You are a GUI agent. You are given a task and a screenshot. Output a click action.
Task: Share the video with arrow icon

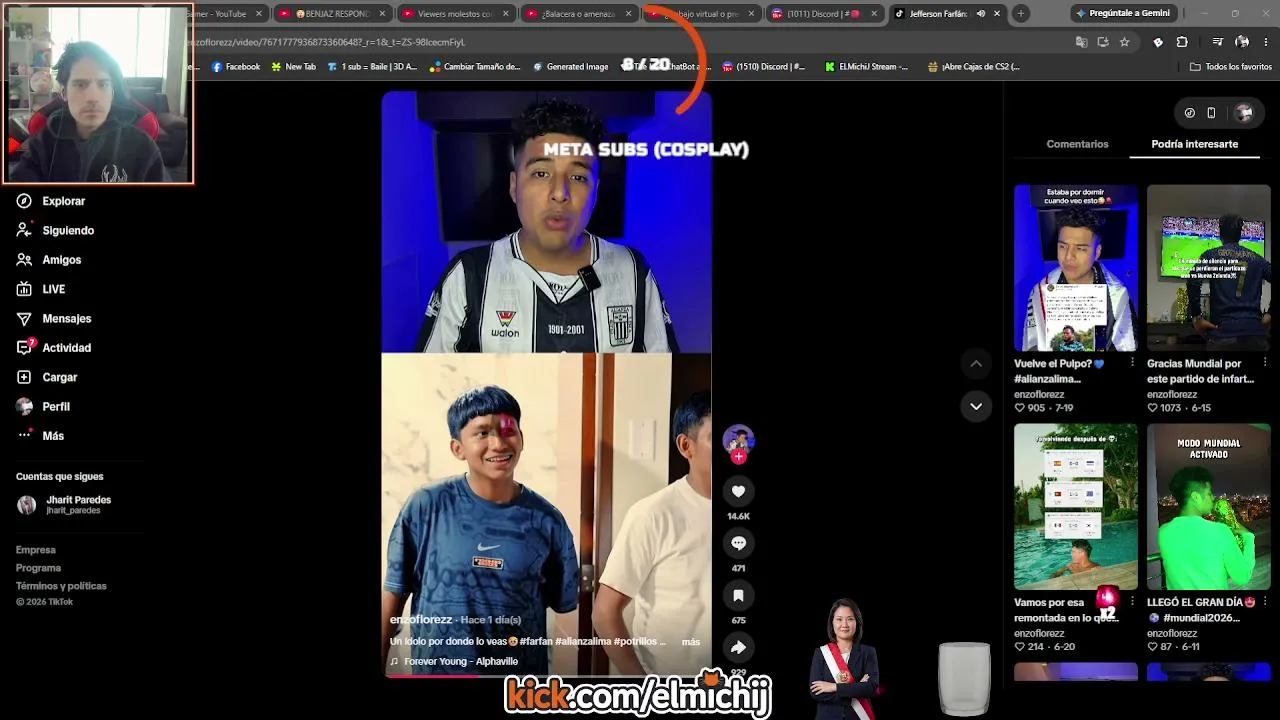coord(738,647)
